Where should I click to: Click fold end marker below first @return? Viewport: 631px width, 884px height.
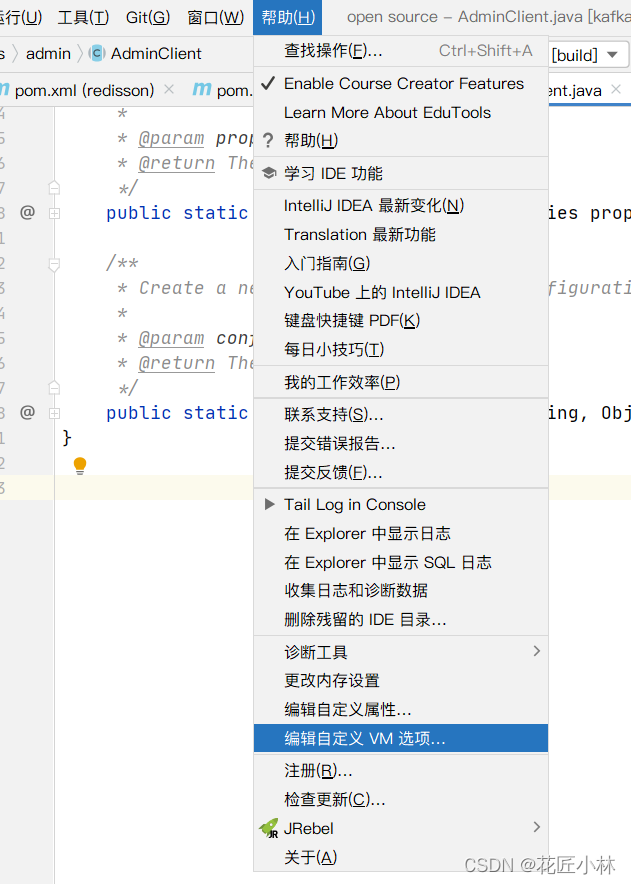pos(55,188)
